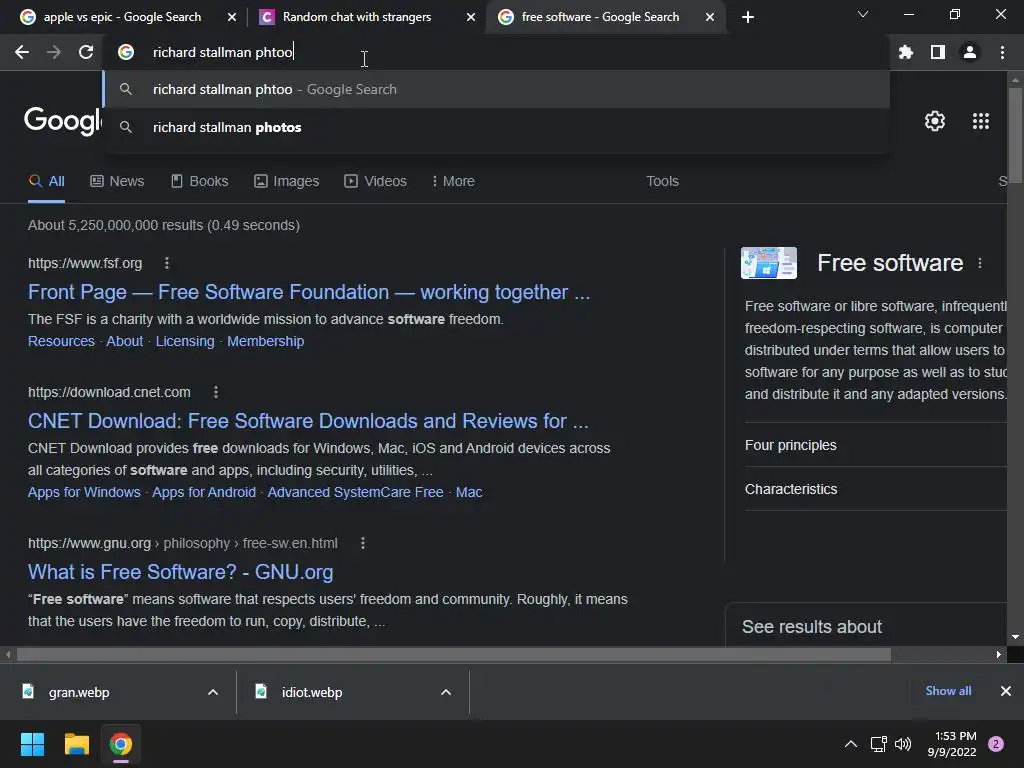The image size is (1024, 768).
Task: Show hidden system tray icons
Action: click(x=851, y=744)
